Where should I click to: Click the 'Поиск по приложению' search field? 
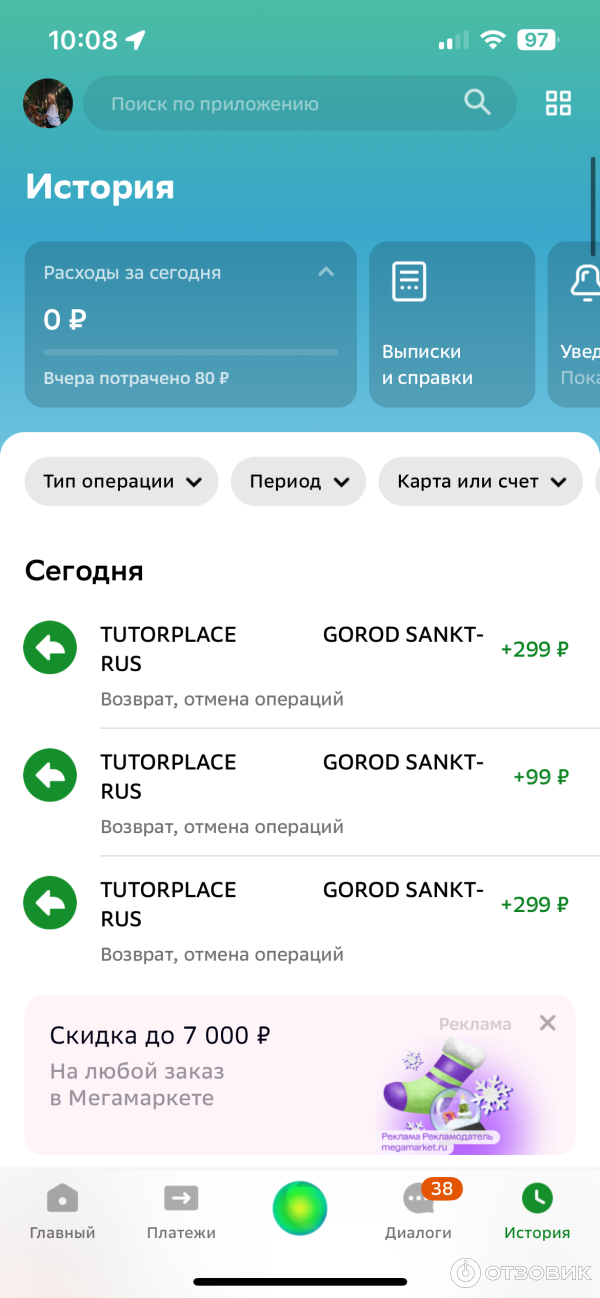pyautogui.click(x=270, y=103)
